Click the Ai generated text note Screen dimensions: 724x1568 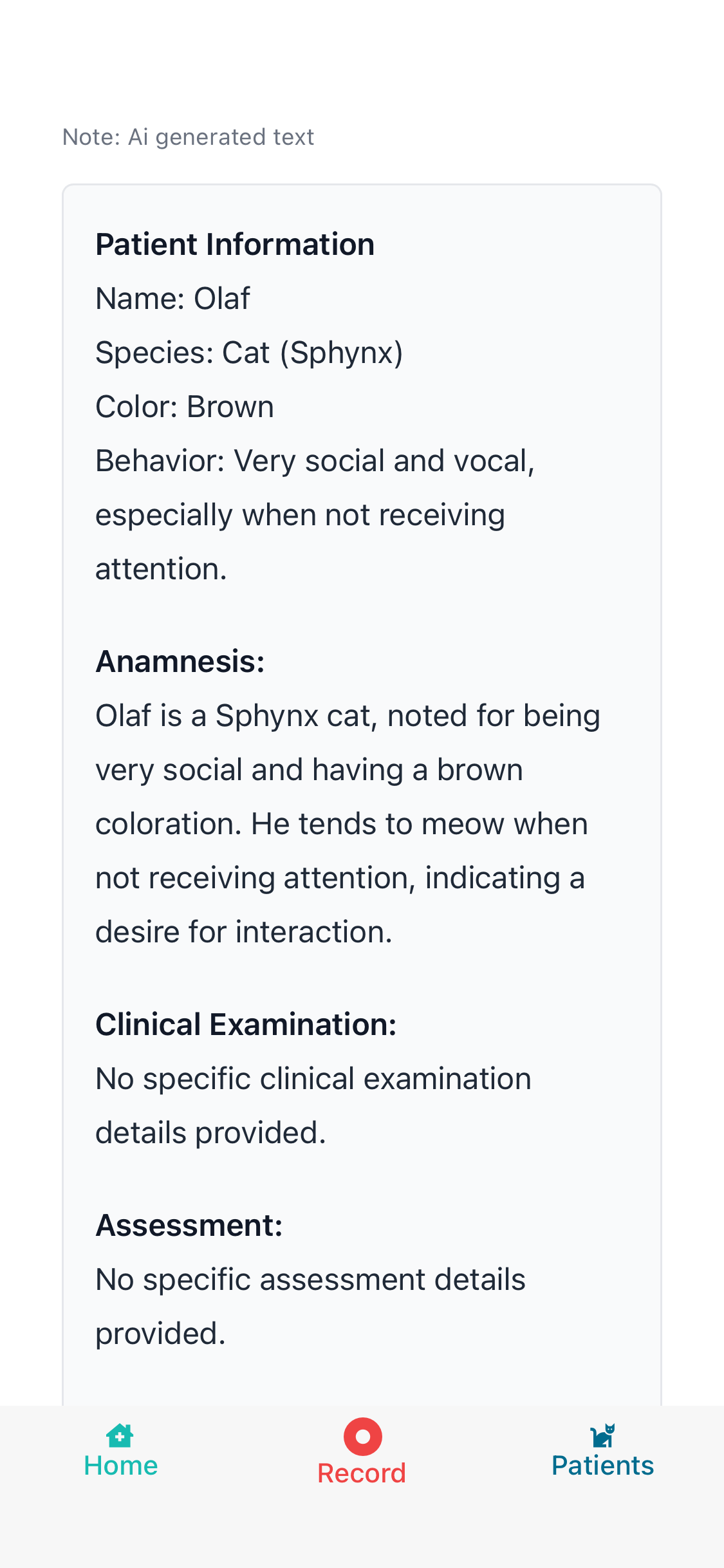coord(188,137)
